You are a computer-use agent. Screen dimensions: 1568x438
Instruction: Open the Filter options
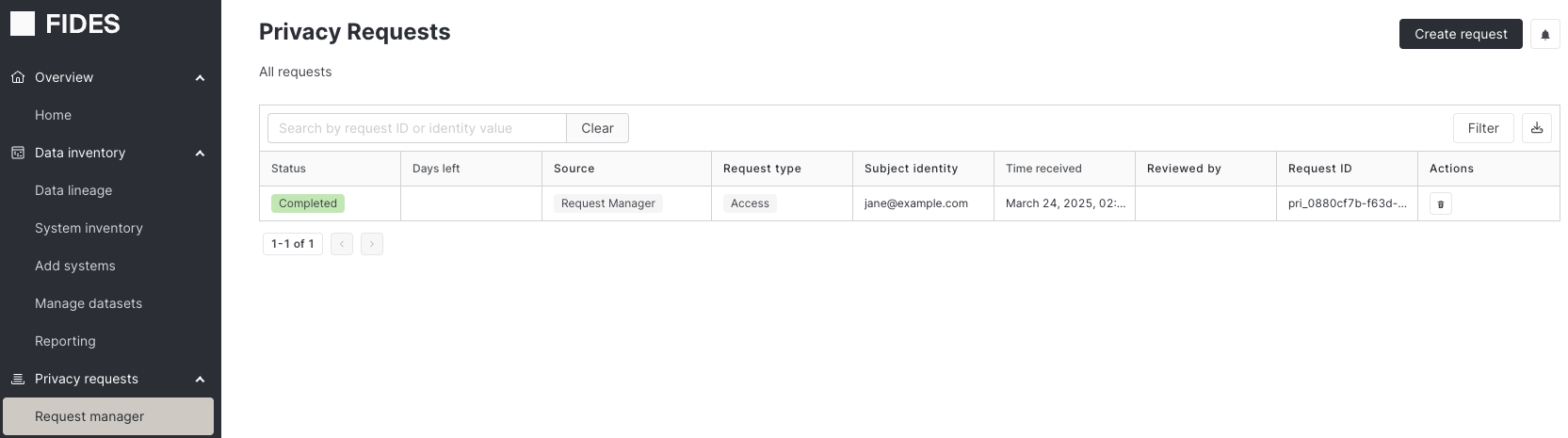coord(1483,128)
